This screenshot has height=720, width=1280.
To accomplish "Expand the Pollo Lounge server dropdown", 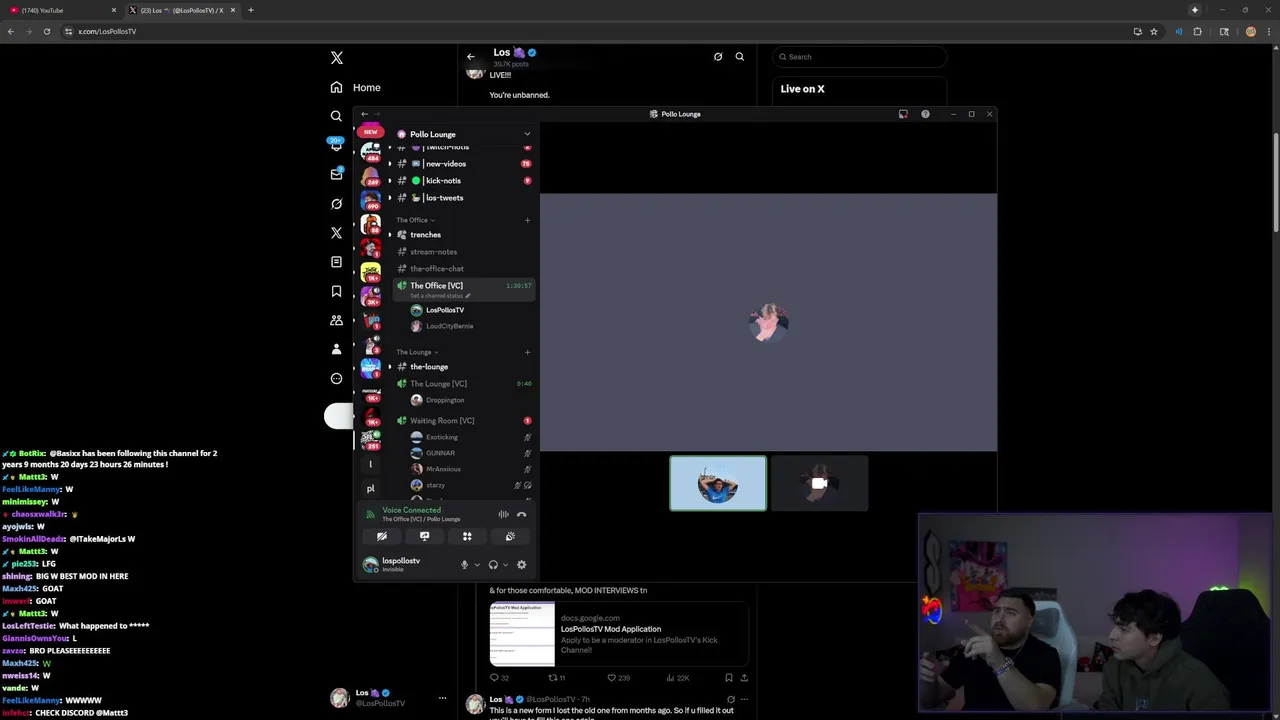I will click(x=527, y=134).
